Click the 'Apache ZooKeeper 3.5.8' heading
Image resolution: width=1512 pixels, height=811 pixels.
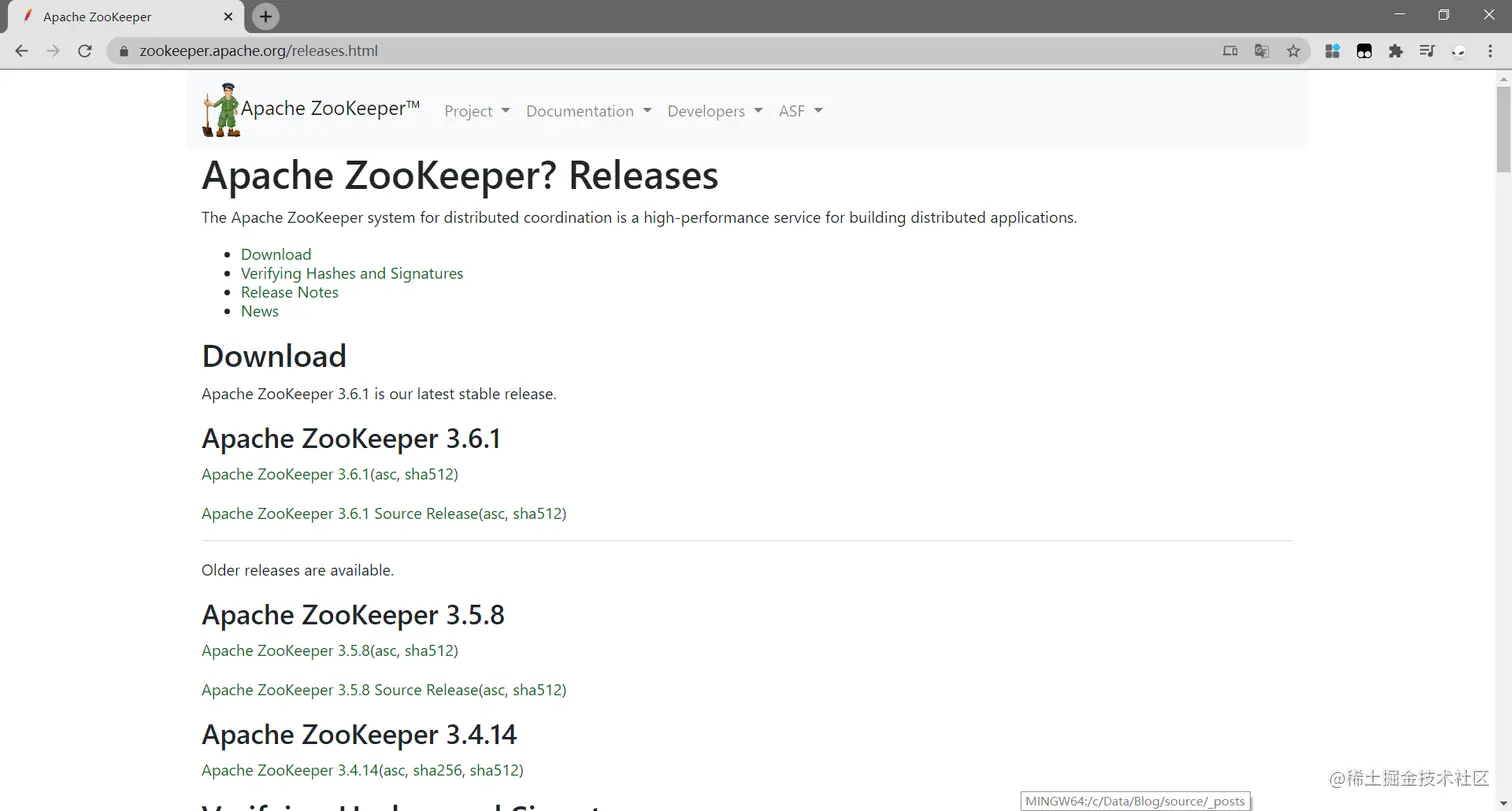click(x=353, y=615)
